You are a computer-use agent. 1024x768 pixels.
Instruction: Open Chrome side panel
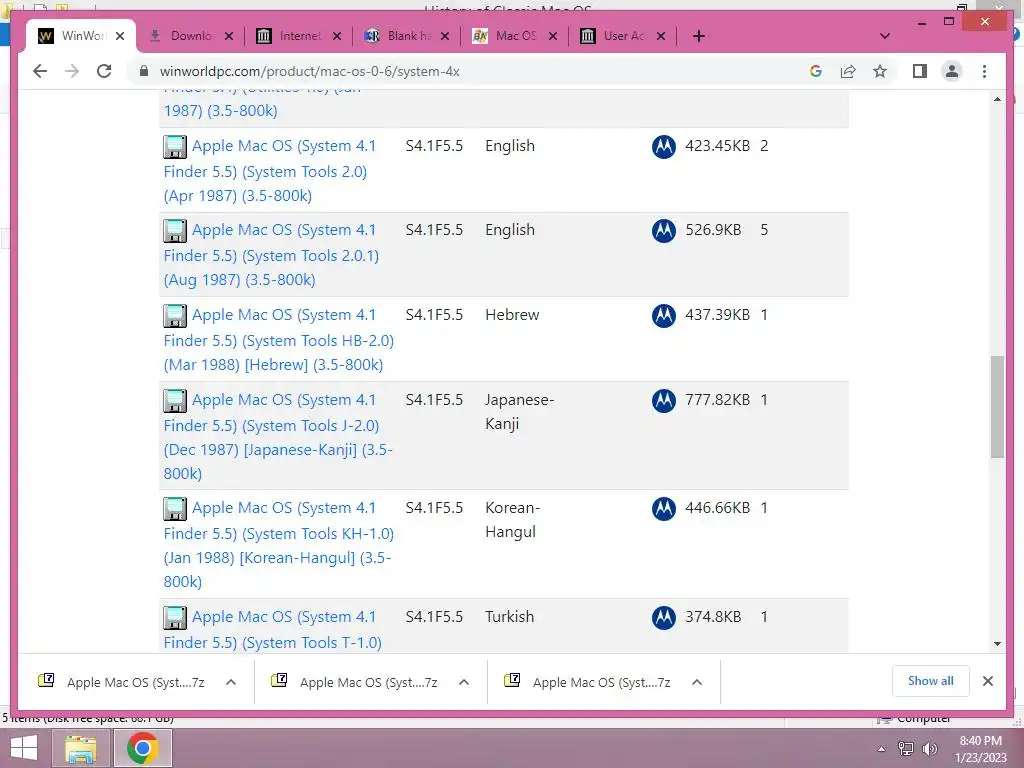[x=920, y=71]
